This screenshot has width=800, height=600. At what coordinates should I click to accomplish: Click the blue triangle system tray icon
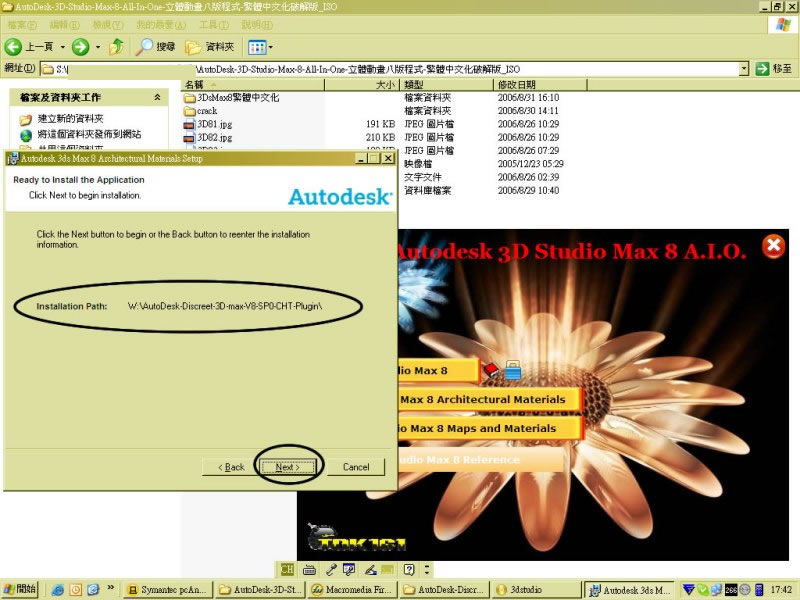pos(688,589)
